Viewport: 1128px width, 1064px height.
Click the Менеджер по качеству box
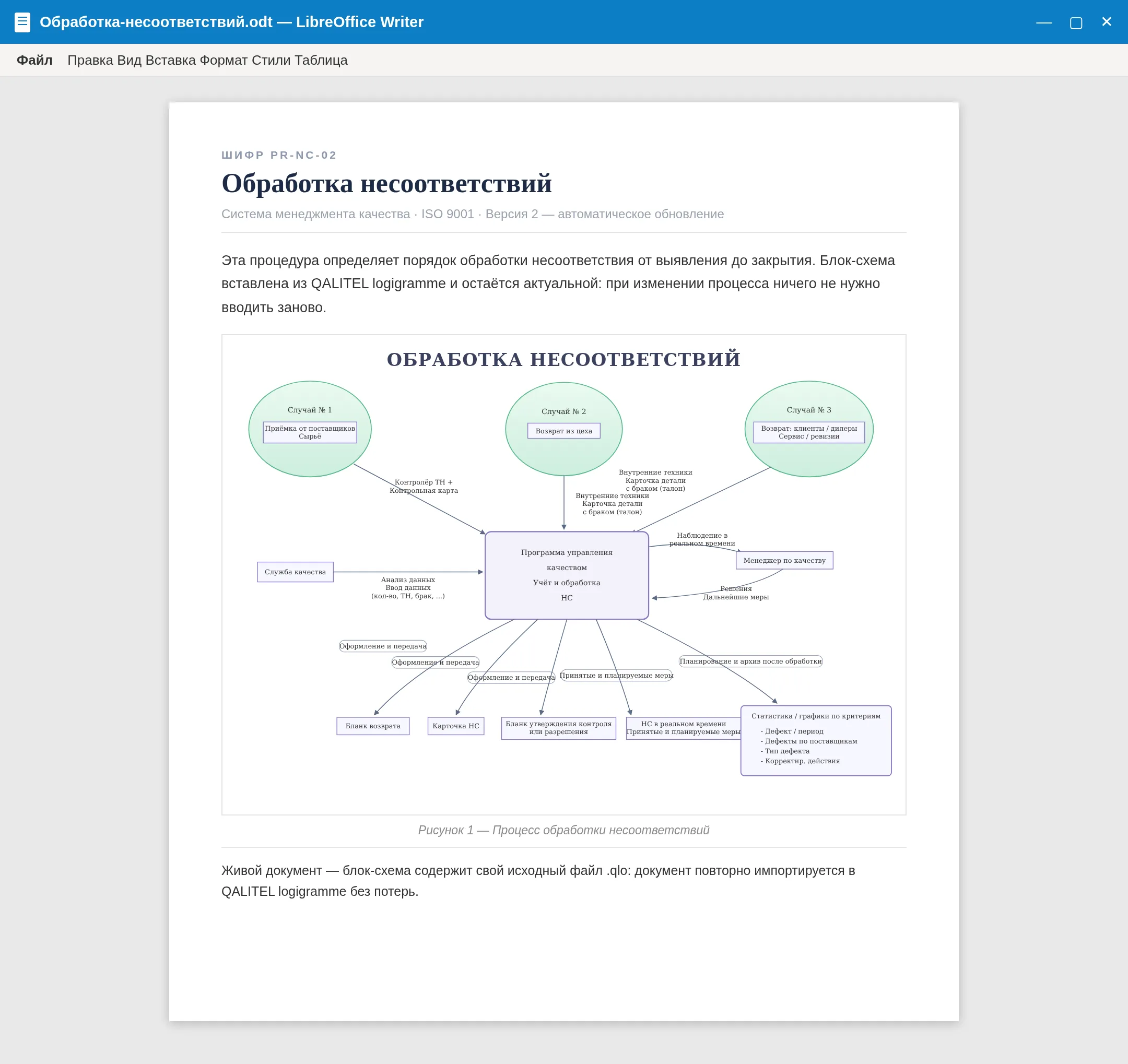click(784, 560)
